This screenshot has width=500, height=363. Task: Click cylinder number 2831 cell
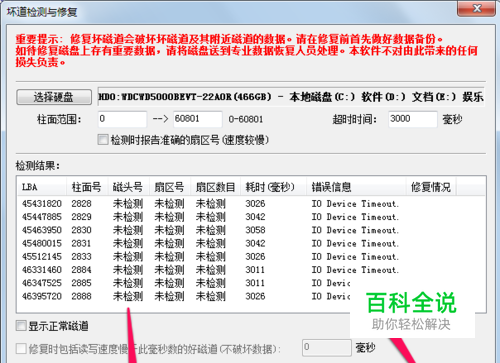point(81,243)
